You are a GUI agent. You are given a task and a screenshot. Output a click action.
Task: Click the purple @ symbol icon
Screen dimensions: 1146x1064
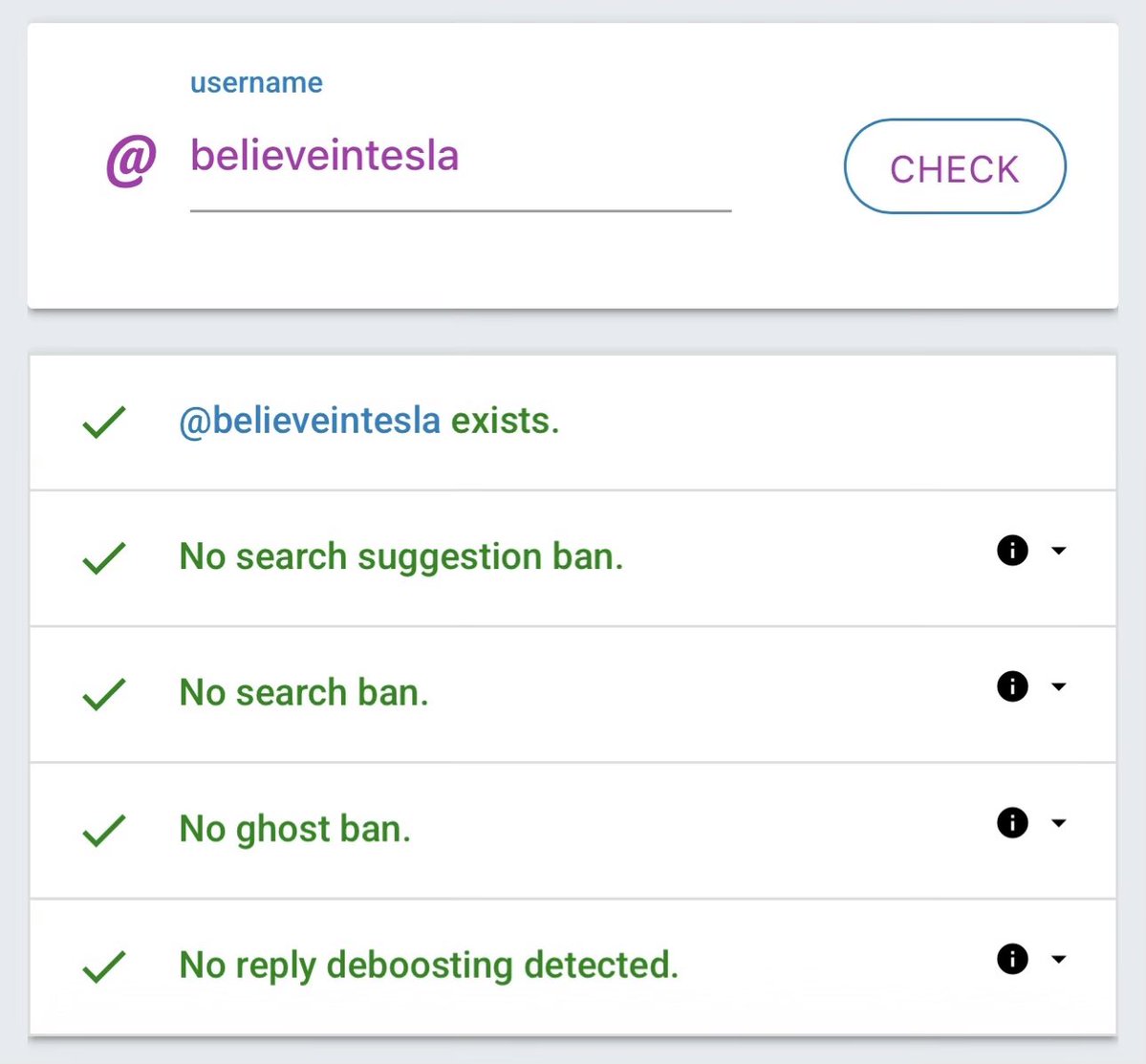click(x=131, y=161)
